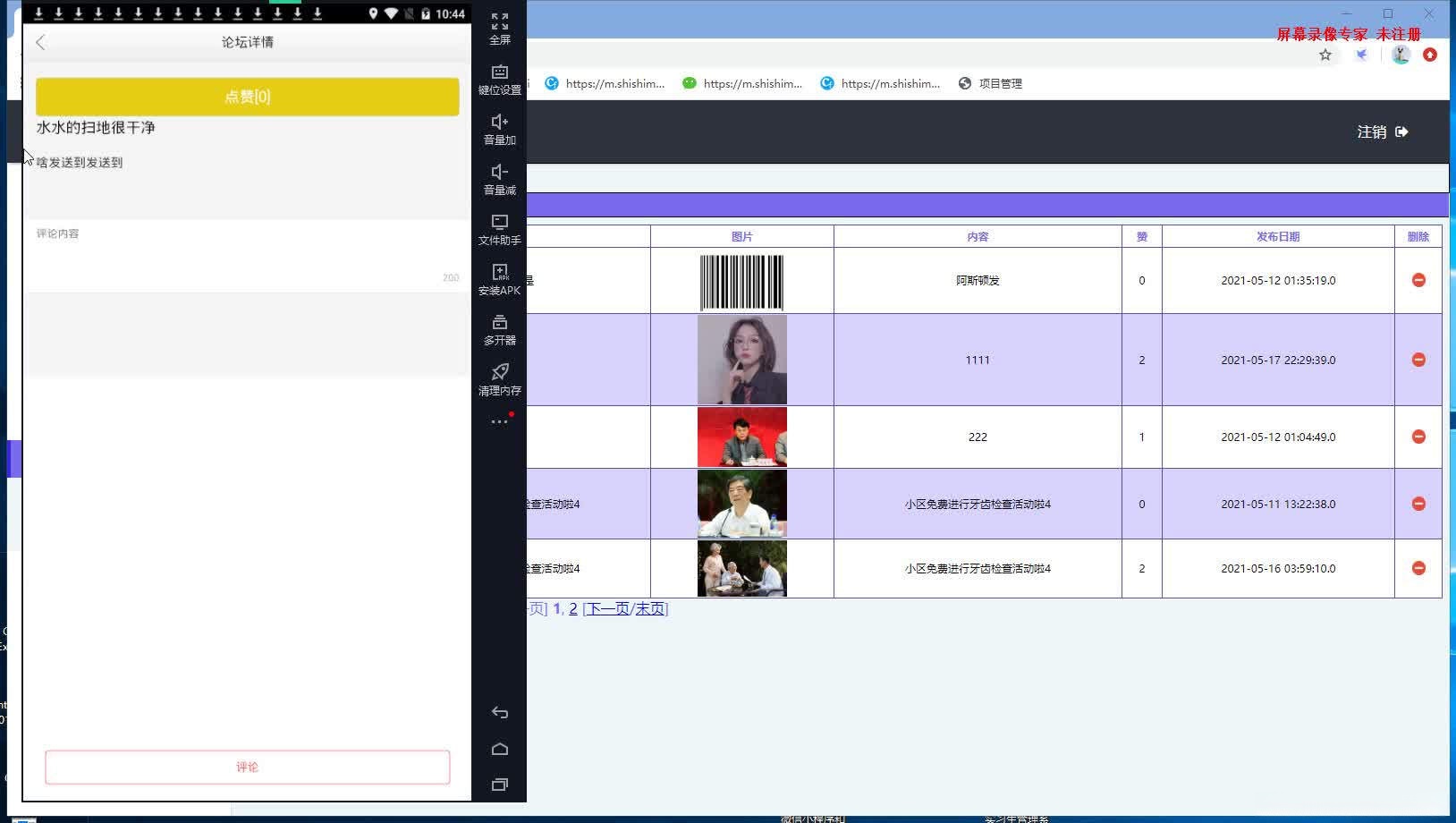This screenshot has height=823, width=1456.
Task: Click the date 2021-05-12 01:35:19.0
Action: (1278, 280)
